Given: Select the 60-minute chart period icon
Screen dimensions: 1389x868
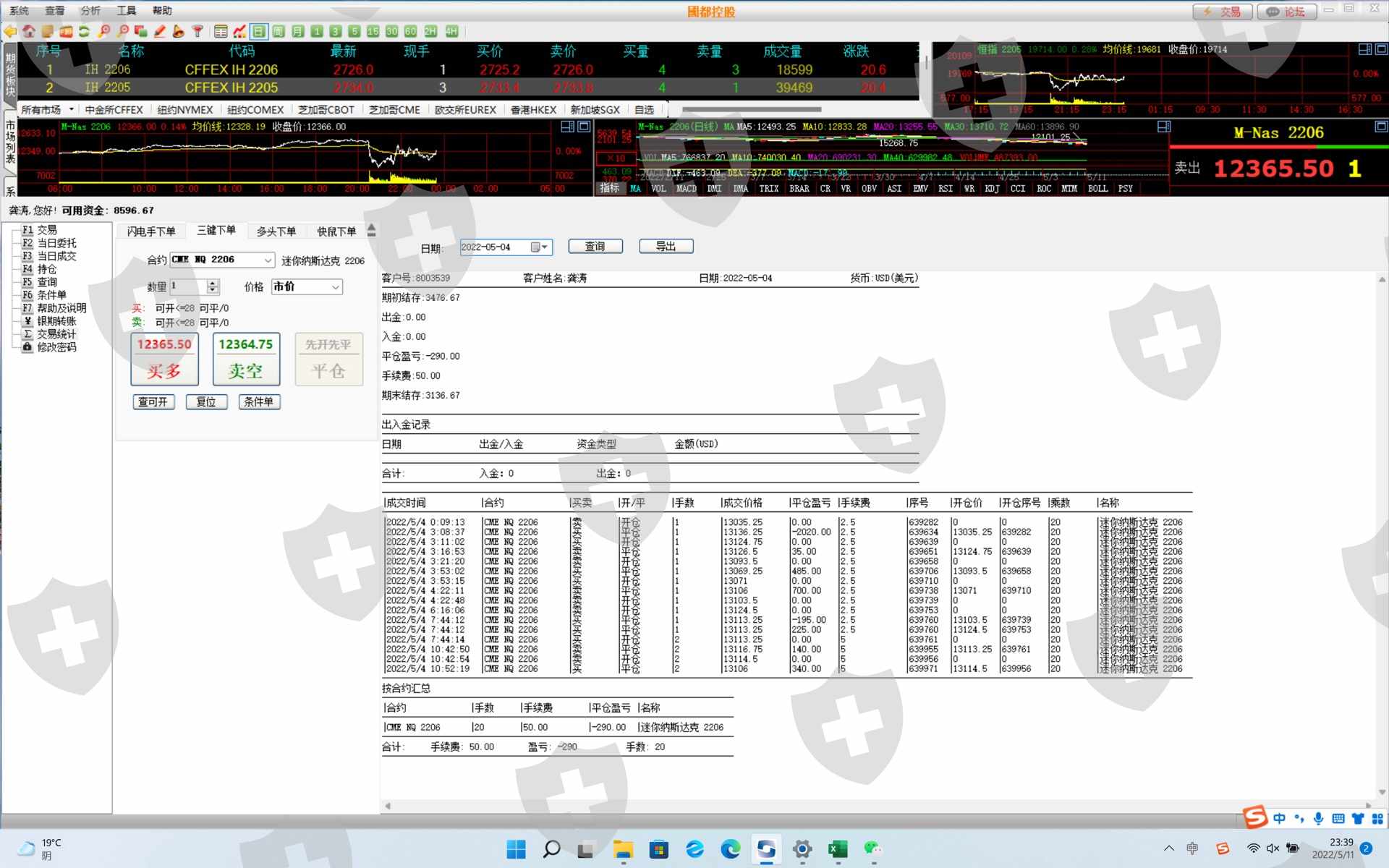Looking at the screenshot, I should (410, 31).
